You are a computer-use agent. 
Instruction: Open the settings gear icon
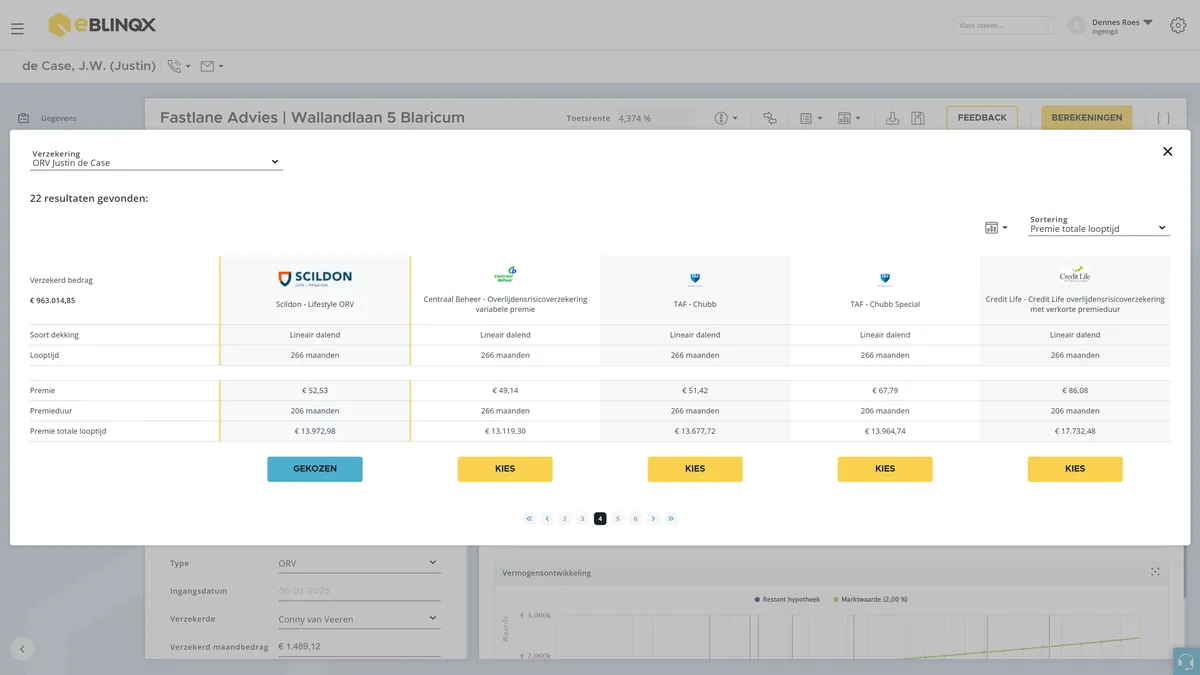(1178, 26)
